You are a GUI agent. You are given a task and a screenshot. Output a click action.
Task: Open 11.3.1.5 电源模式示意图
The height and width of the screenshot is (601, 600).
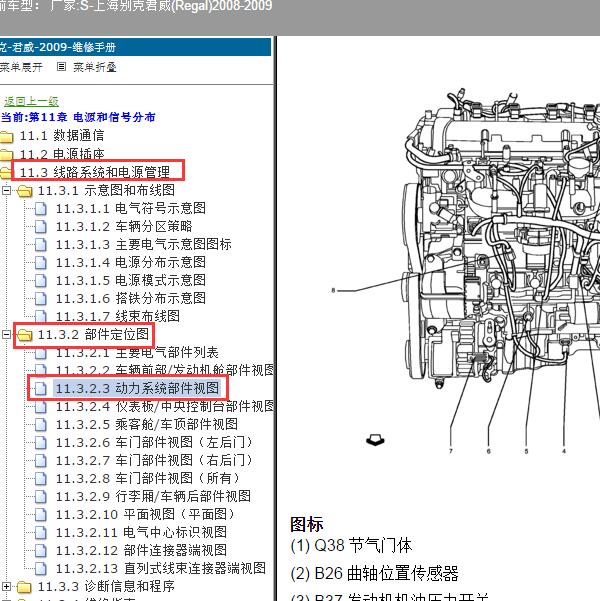(x=131, y=281)
